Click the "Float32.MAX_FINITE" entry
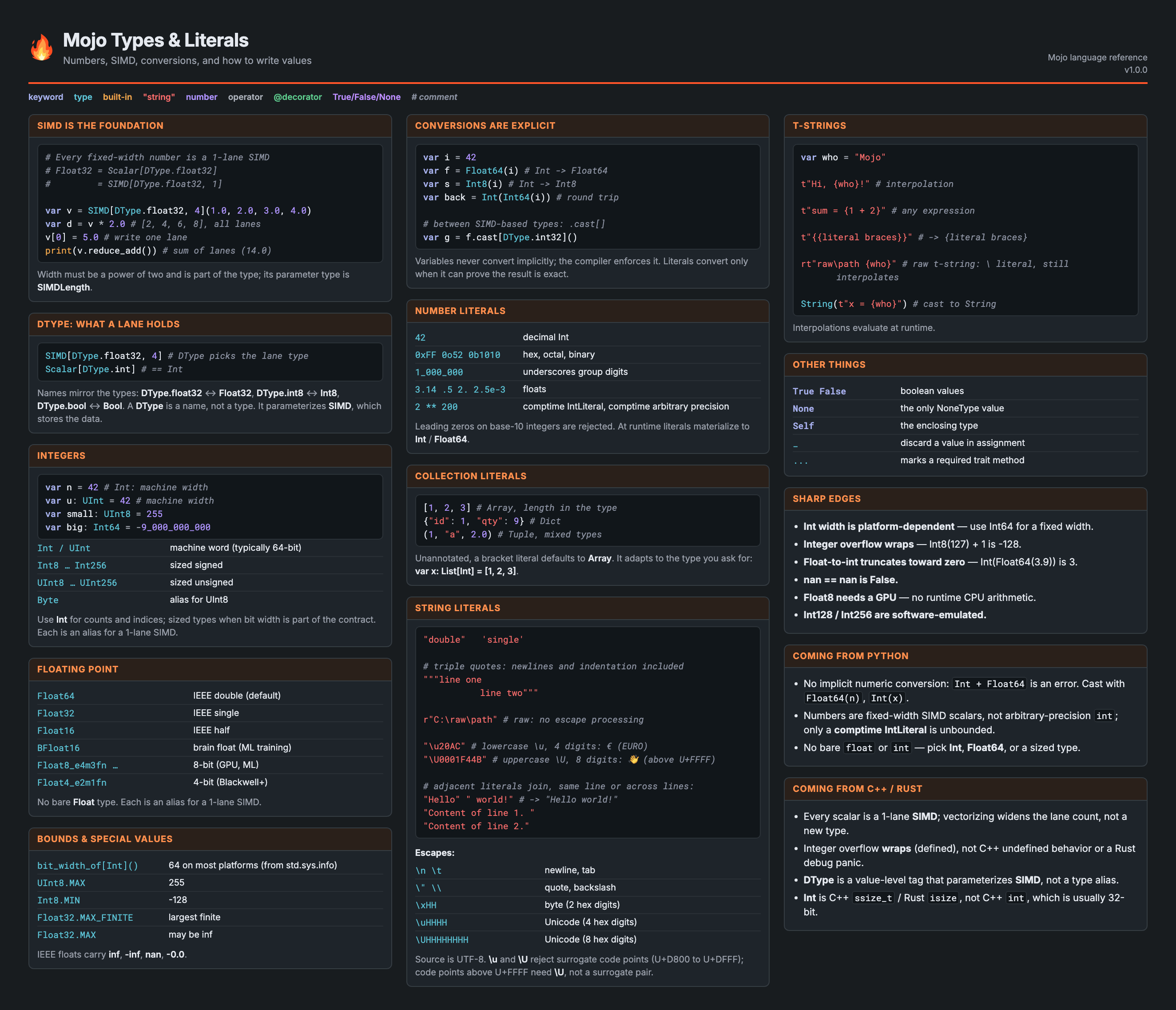Viewport: 1176px width, 1010px height. [x=85, y=918]
